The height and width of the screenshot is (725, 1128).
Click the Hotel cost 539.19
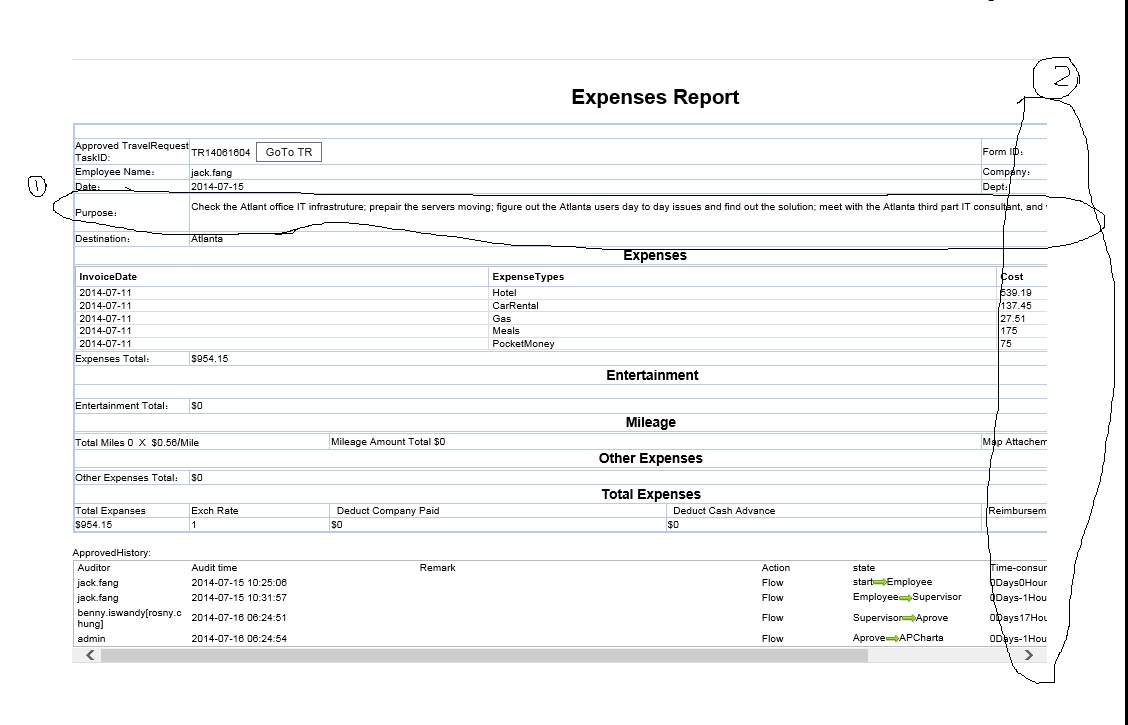coord(1015,293)
